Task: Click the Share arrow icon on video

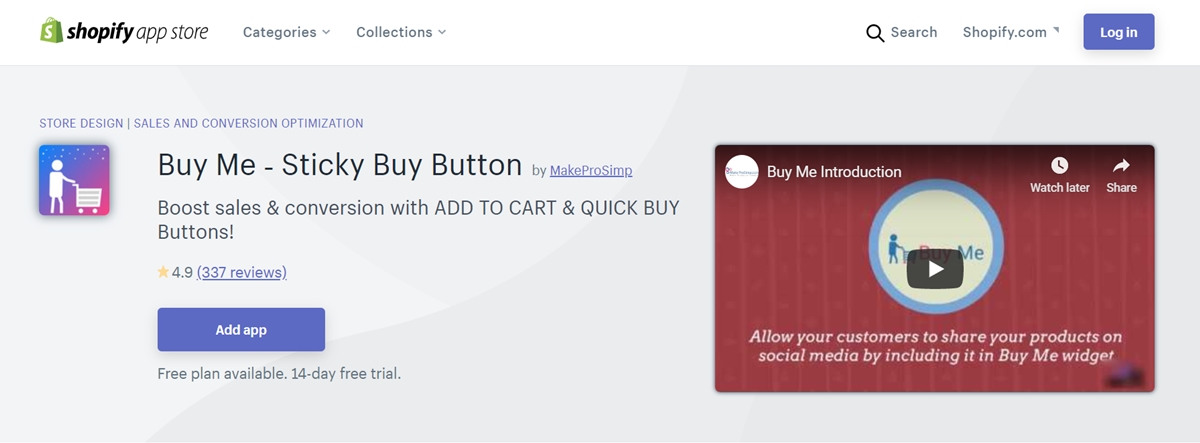Action: 1121,165
